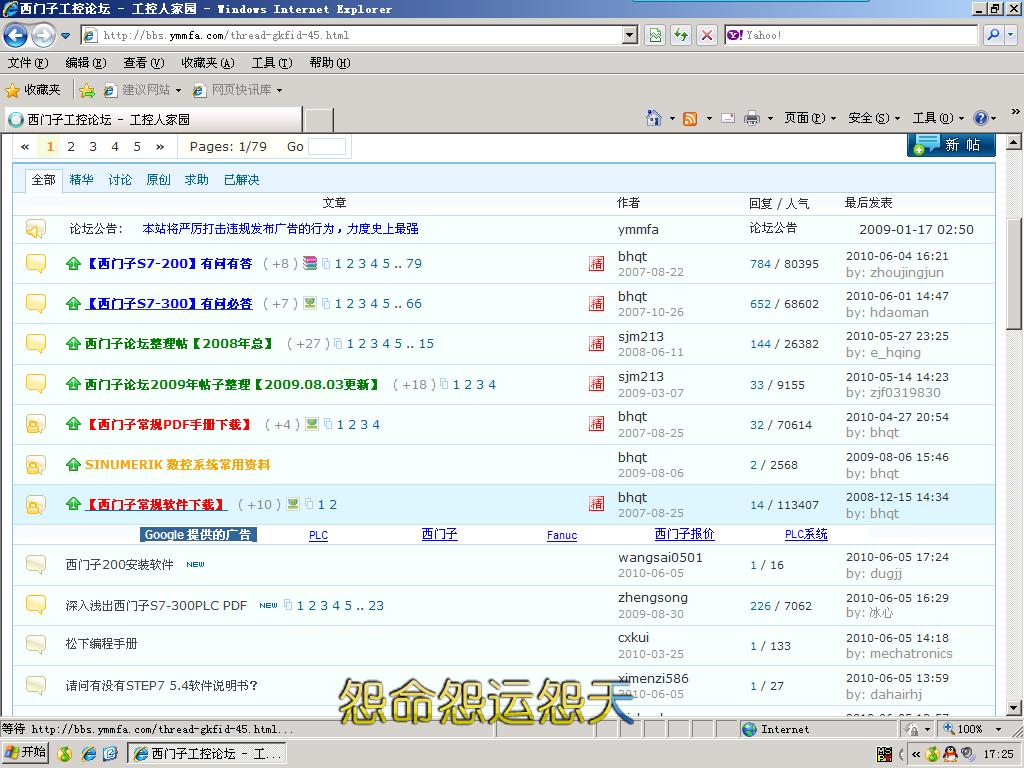Image resolution: width=1024 pixels, height=768 pixels.
Task: Click the browser Back arrow button
Action: click(16, 36)
